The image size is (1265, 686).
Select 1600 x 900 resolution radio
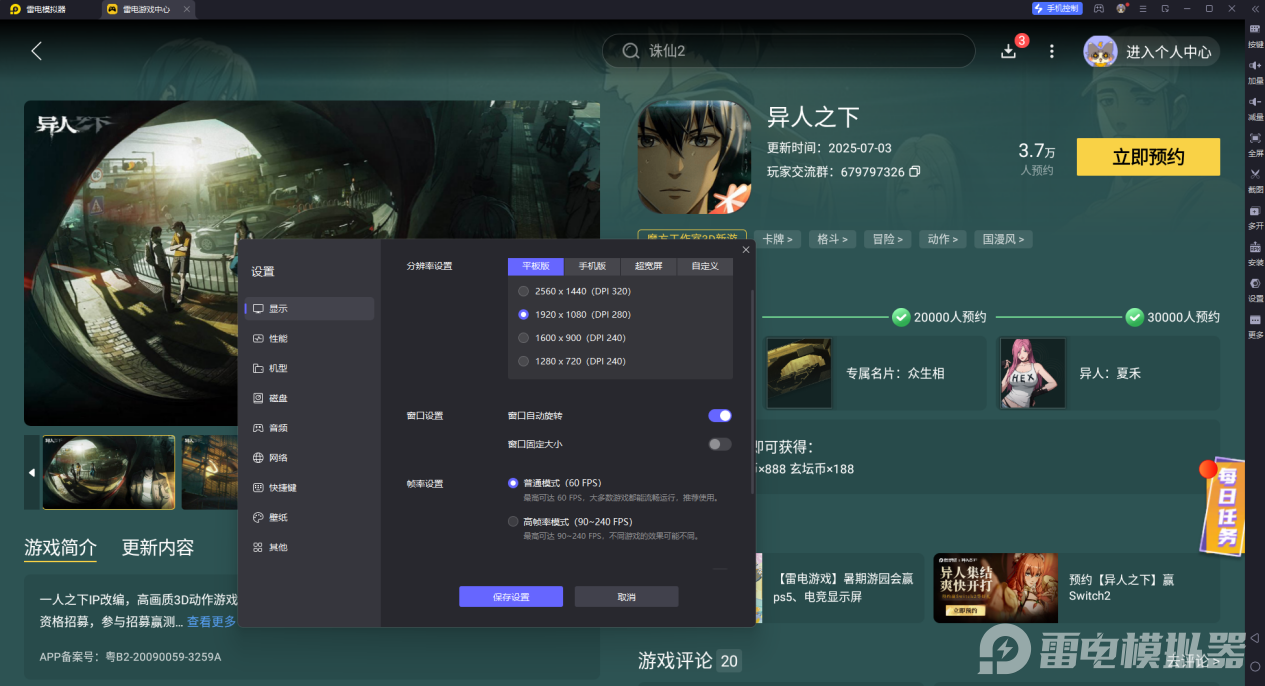click(523, 338)
